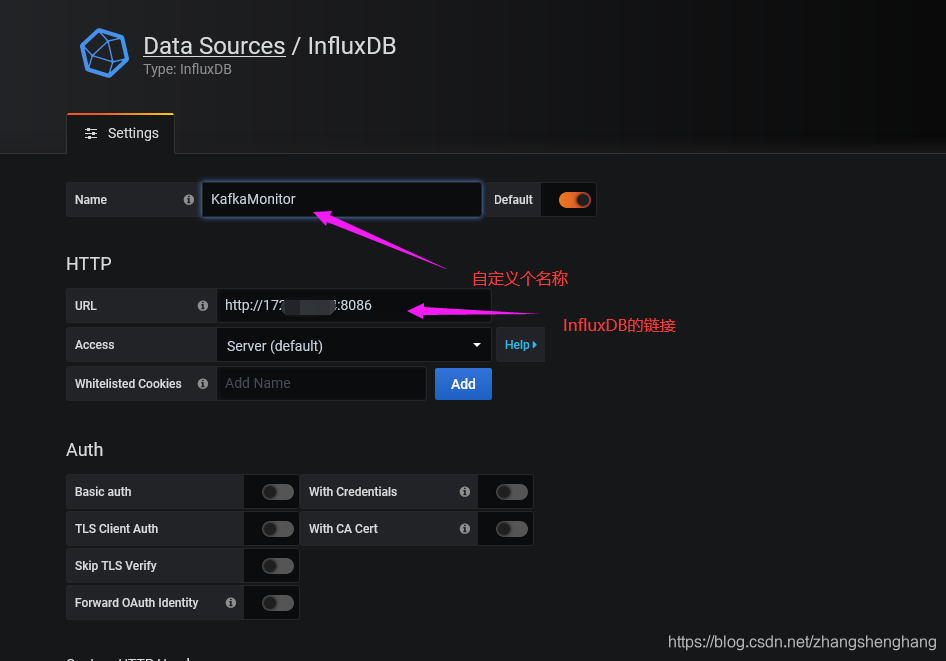Click the Settings sliders icon
This screenshot has width=946, height=661.
tap(90, 133)
